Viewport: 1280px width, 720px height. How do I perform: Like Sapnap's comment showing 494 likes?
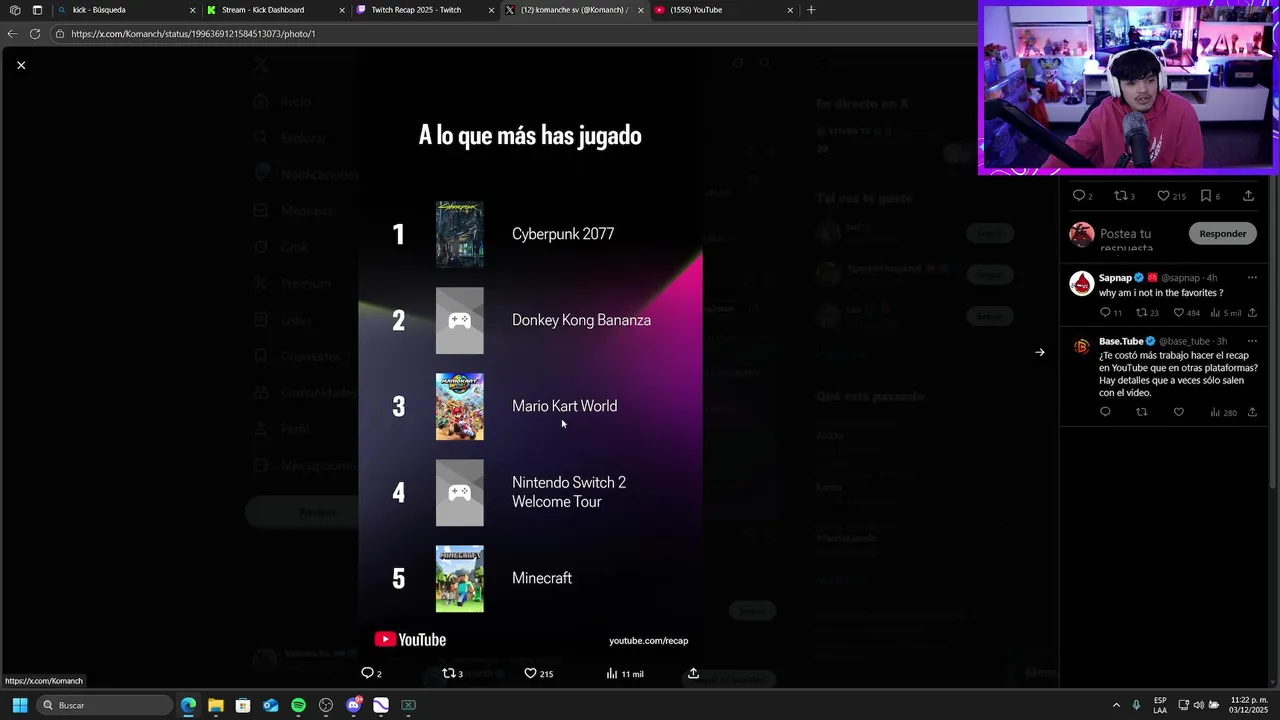(x=1179, y=312)
